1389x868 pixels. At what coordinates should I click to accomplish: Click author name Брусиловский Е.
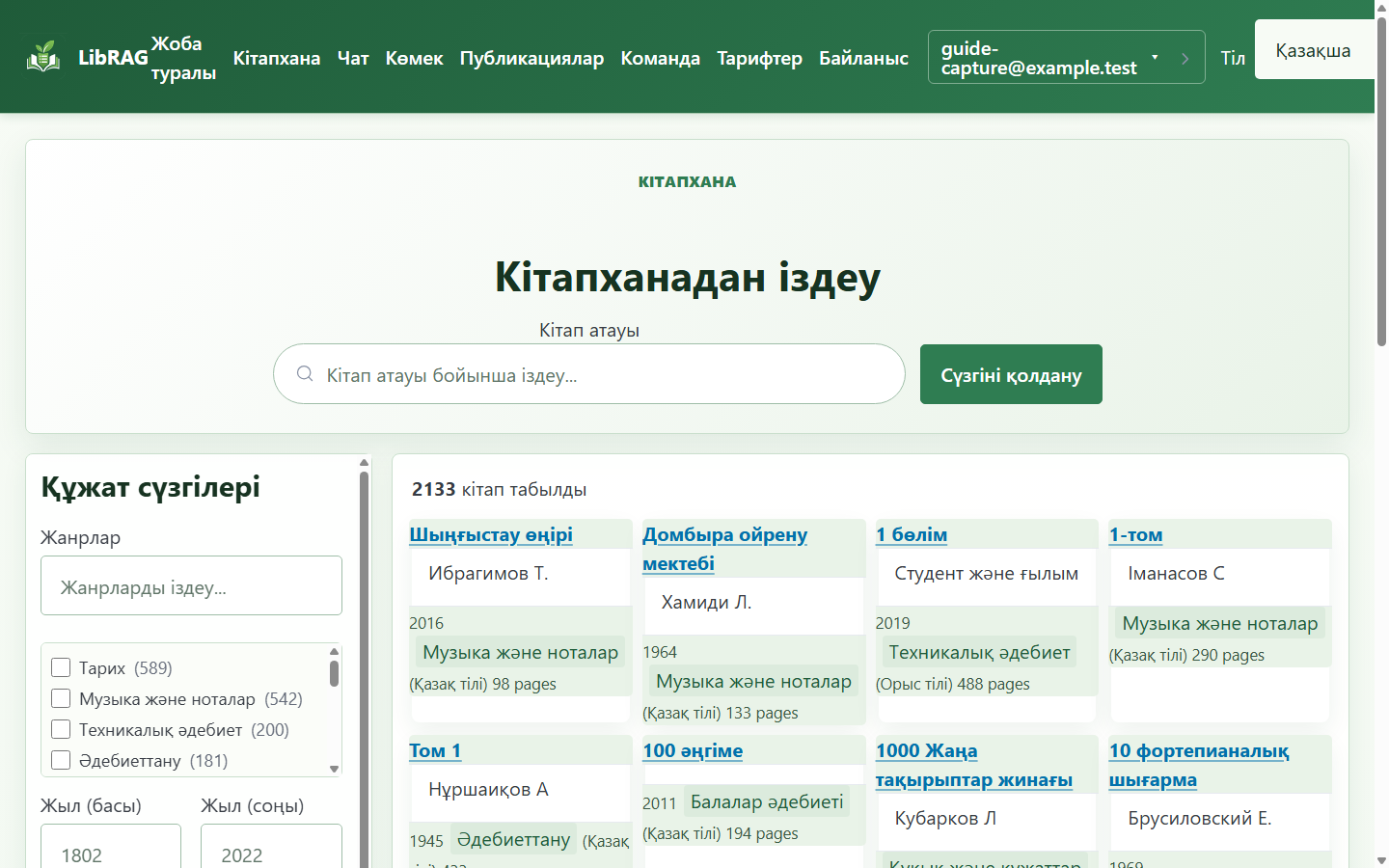[x=1200, y=818]
